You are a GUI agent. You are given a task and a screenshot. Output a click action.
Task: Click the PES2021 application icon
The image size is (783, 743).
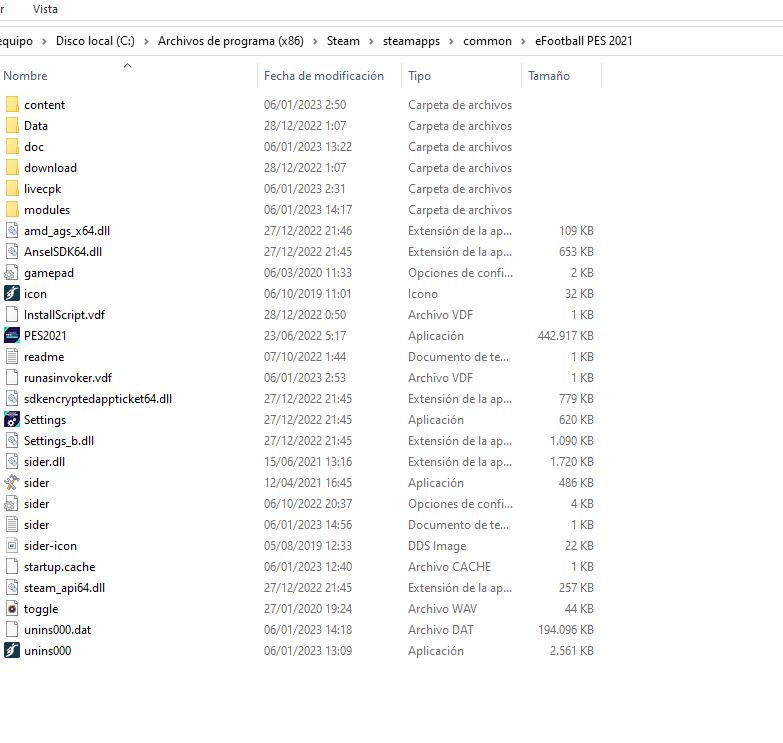pyautogui.click(x=11, y=335)
